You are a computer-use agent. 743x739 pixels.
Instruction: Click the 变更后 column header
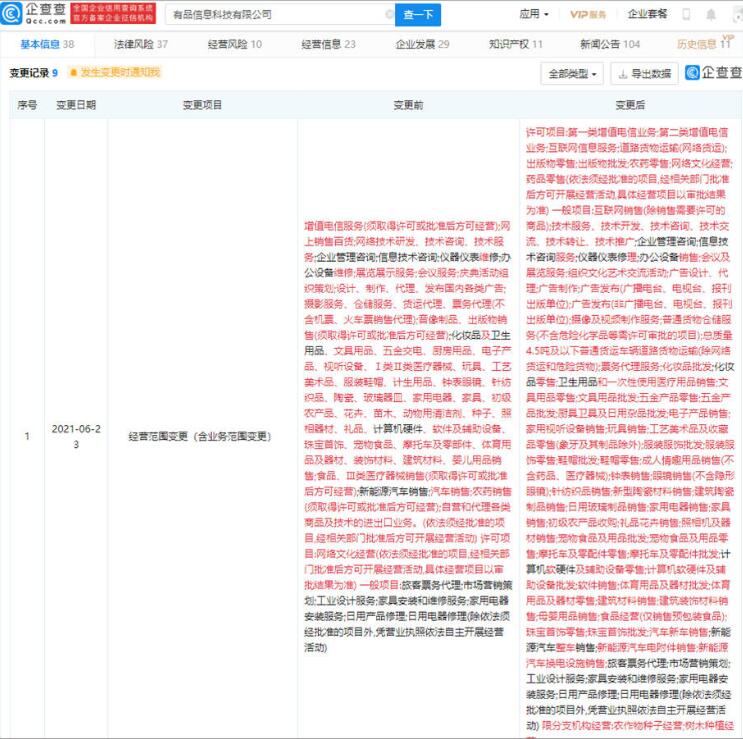click(x=630, y=105)
